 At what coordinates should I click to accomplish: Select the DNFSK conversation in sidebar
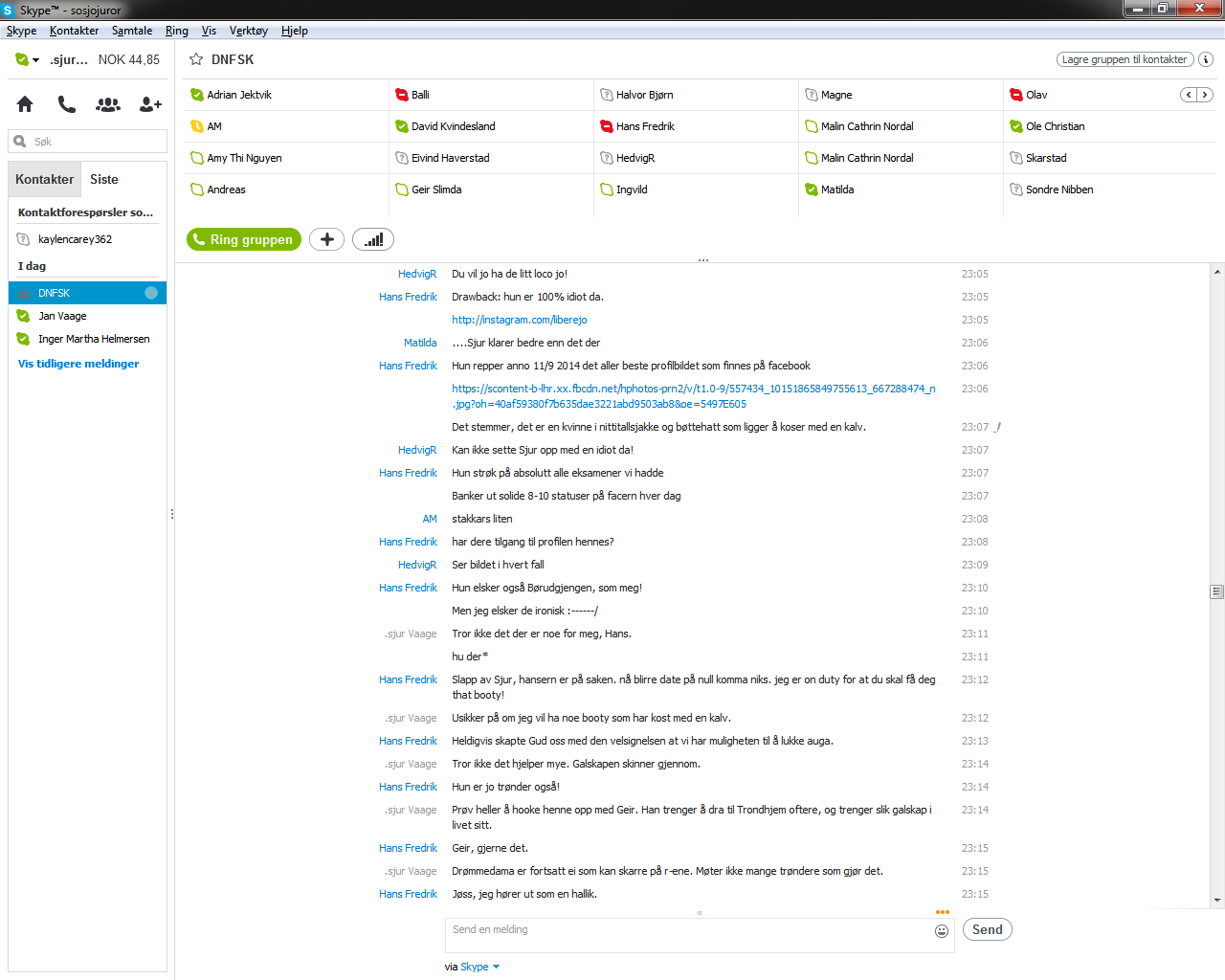coord(87,293)
